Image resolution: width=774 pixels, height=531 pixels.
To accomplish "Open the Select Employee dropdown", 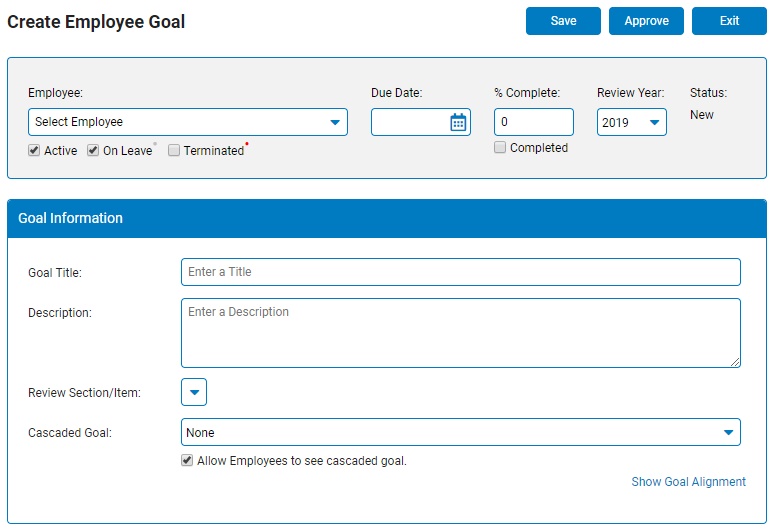I will tap(188, 122).
